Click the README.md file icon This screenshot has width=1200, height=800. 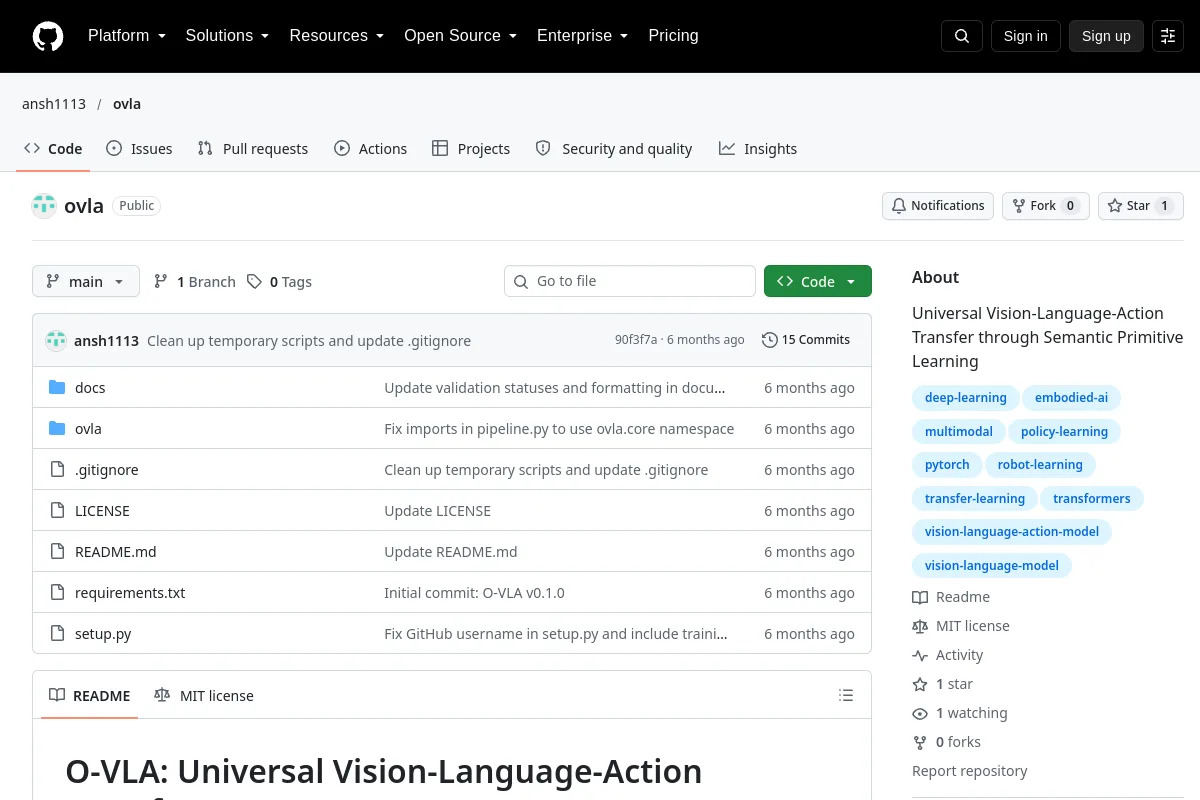click(x=57, y=552)
